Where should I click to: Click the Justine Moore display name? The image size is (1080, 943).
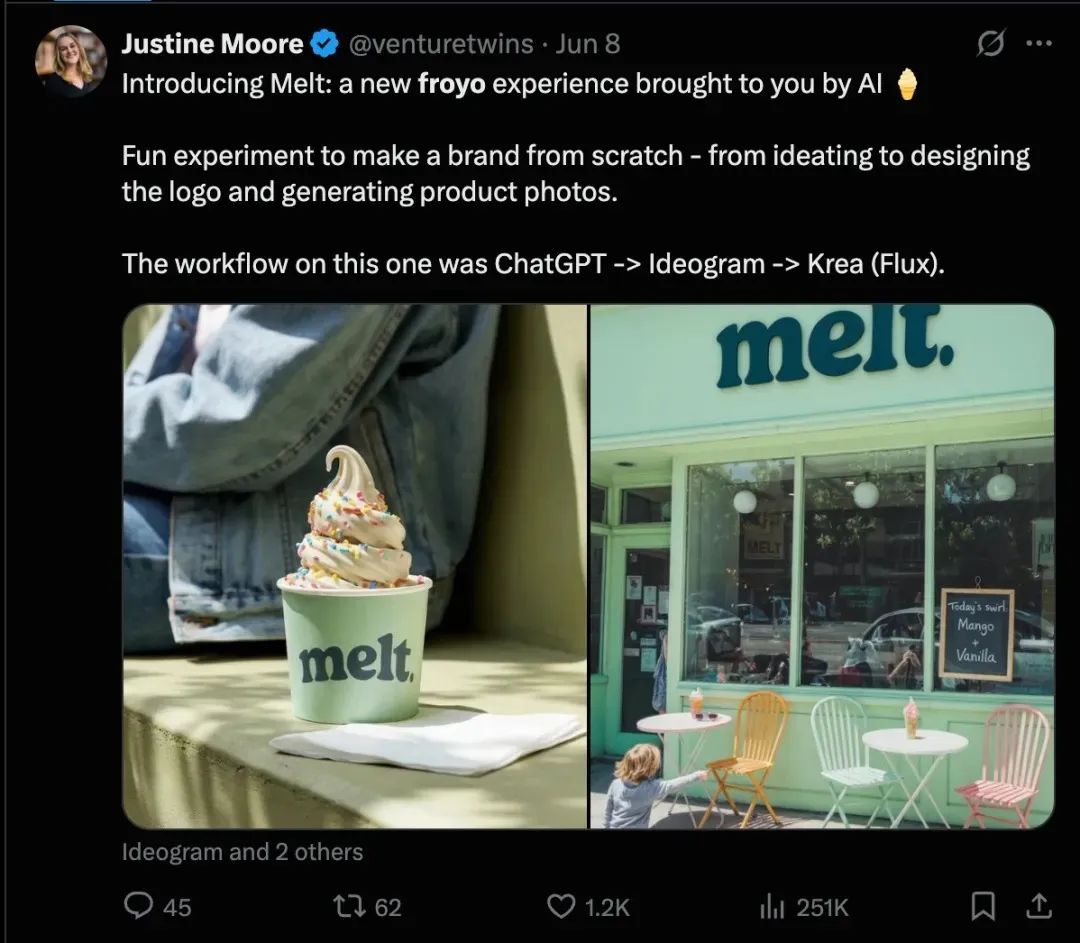(x=211, y=44)
